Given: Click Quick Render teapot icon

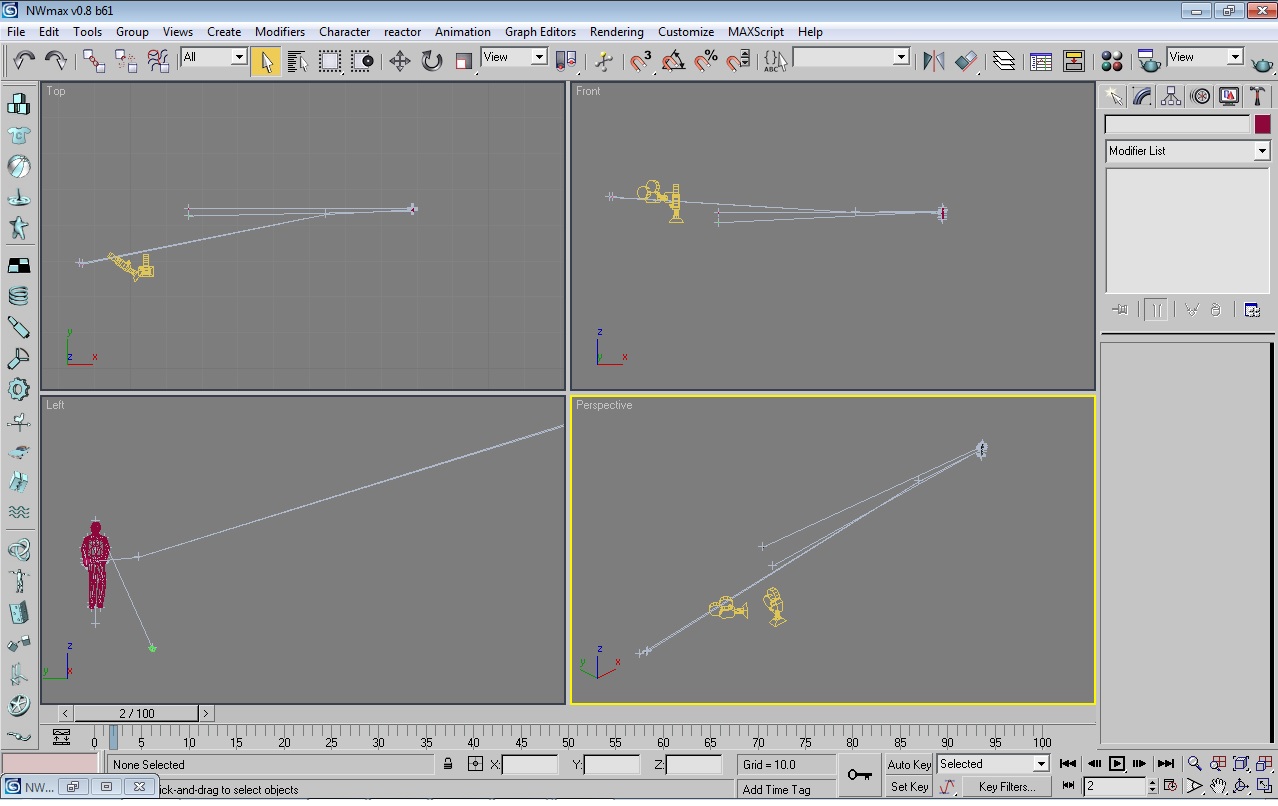Looking at the screenshot, I should tap(1262, 61).
